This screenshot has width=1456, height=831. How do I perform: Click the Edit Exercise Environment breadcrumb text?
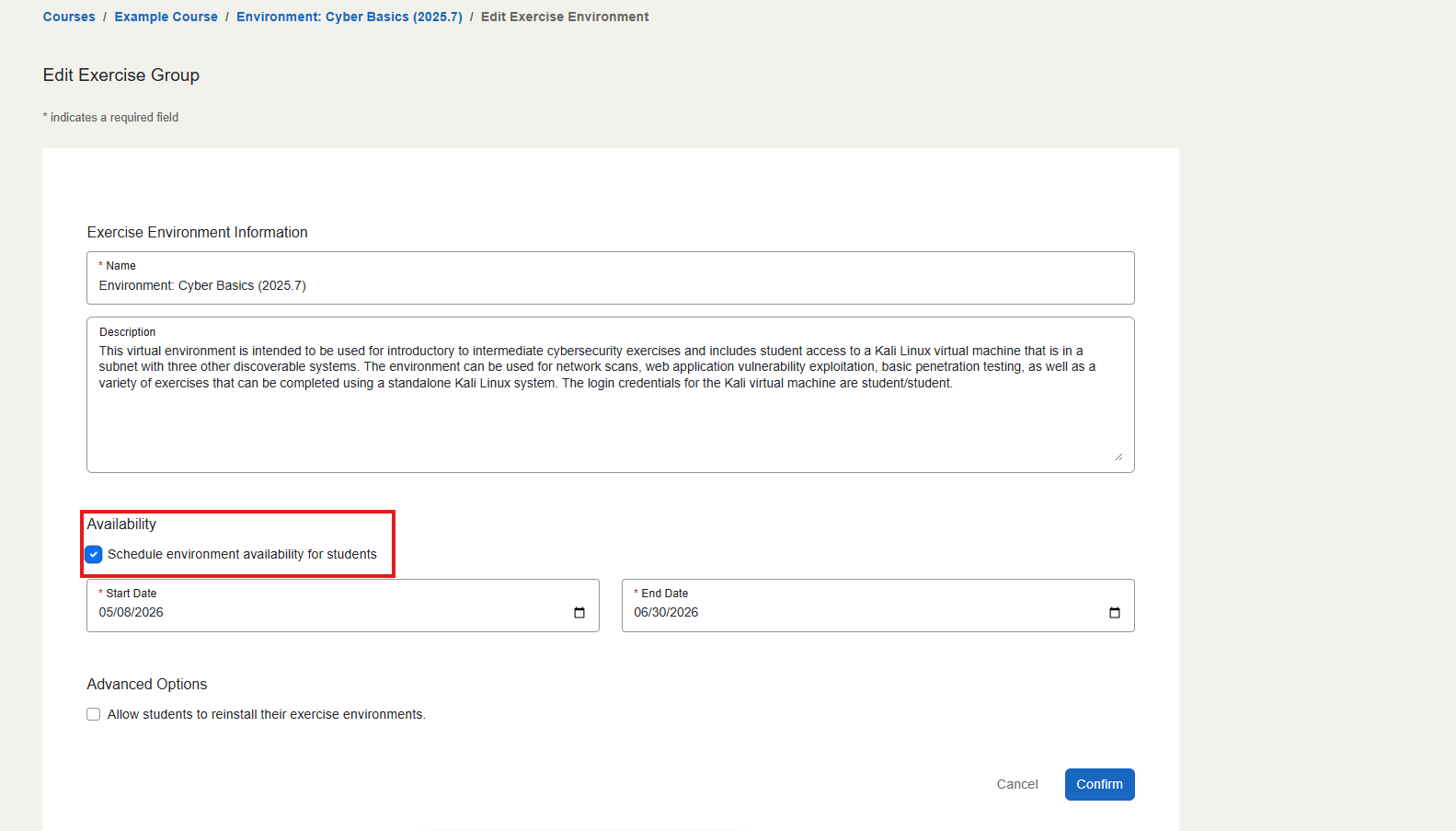pyautogui.click(x=565, y=17)
